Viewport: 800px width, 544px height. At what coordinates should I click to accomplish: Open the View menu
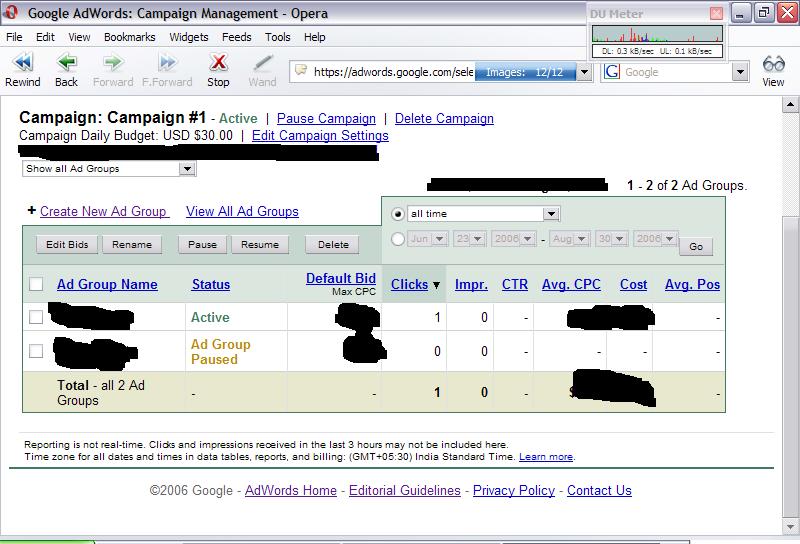(x=79, y=37)
